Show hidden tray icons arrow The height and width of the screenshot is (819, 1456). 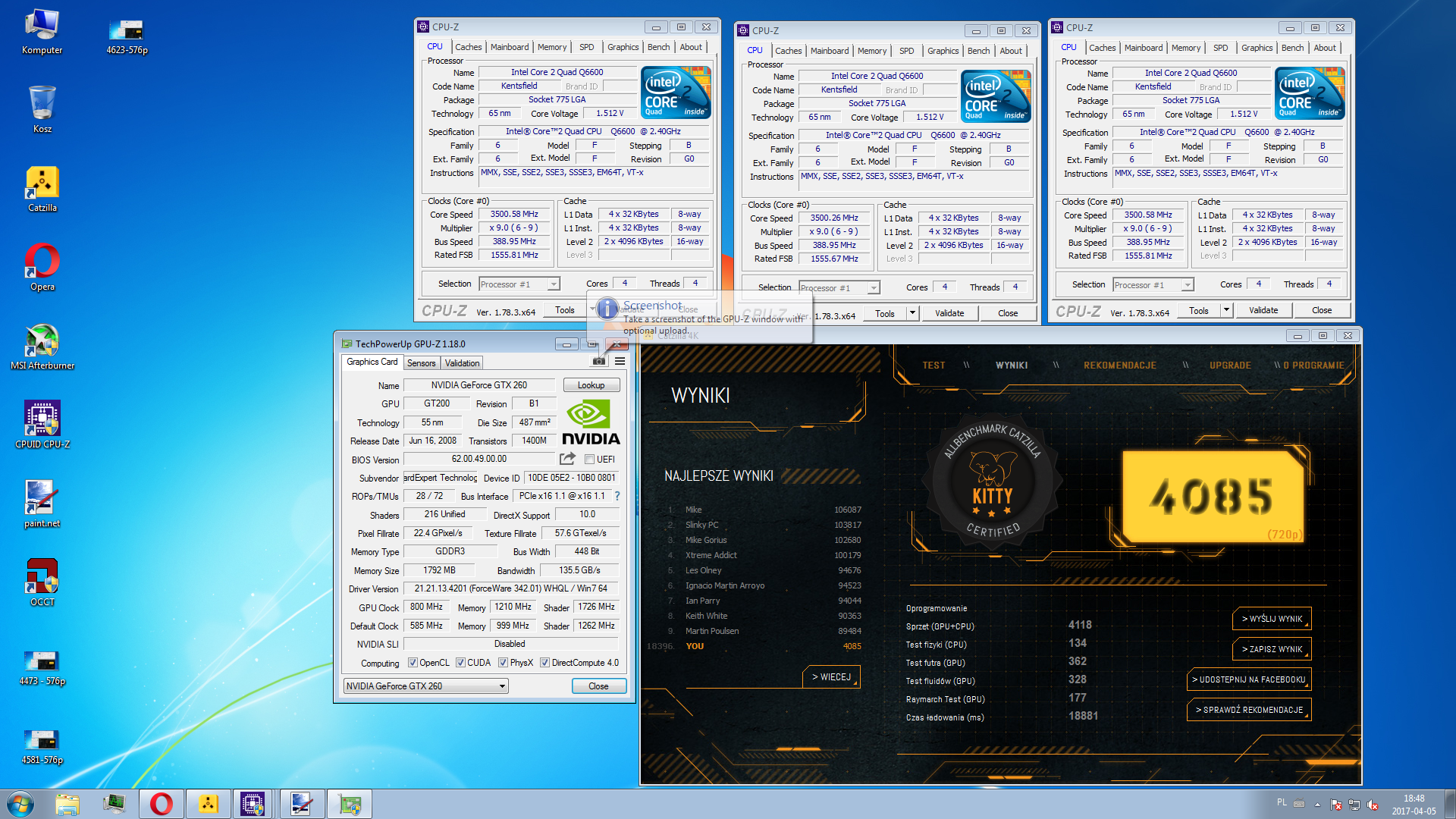click(x=1317, y=805)
